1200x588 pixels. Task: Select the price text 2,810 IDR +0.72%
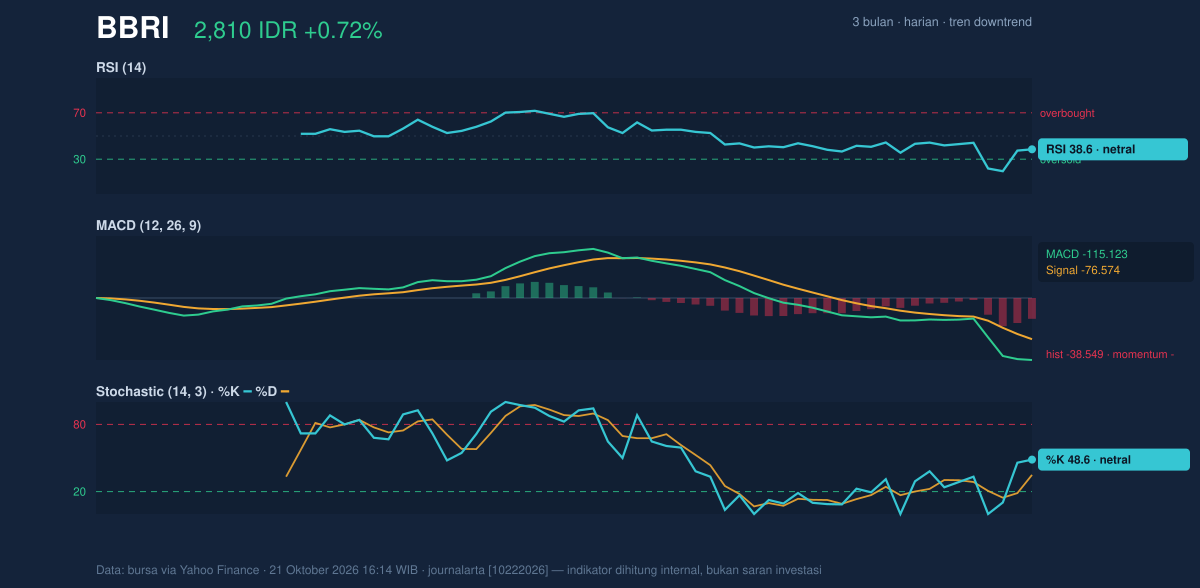coord(288,31)
